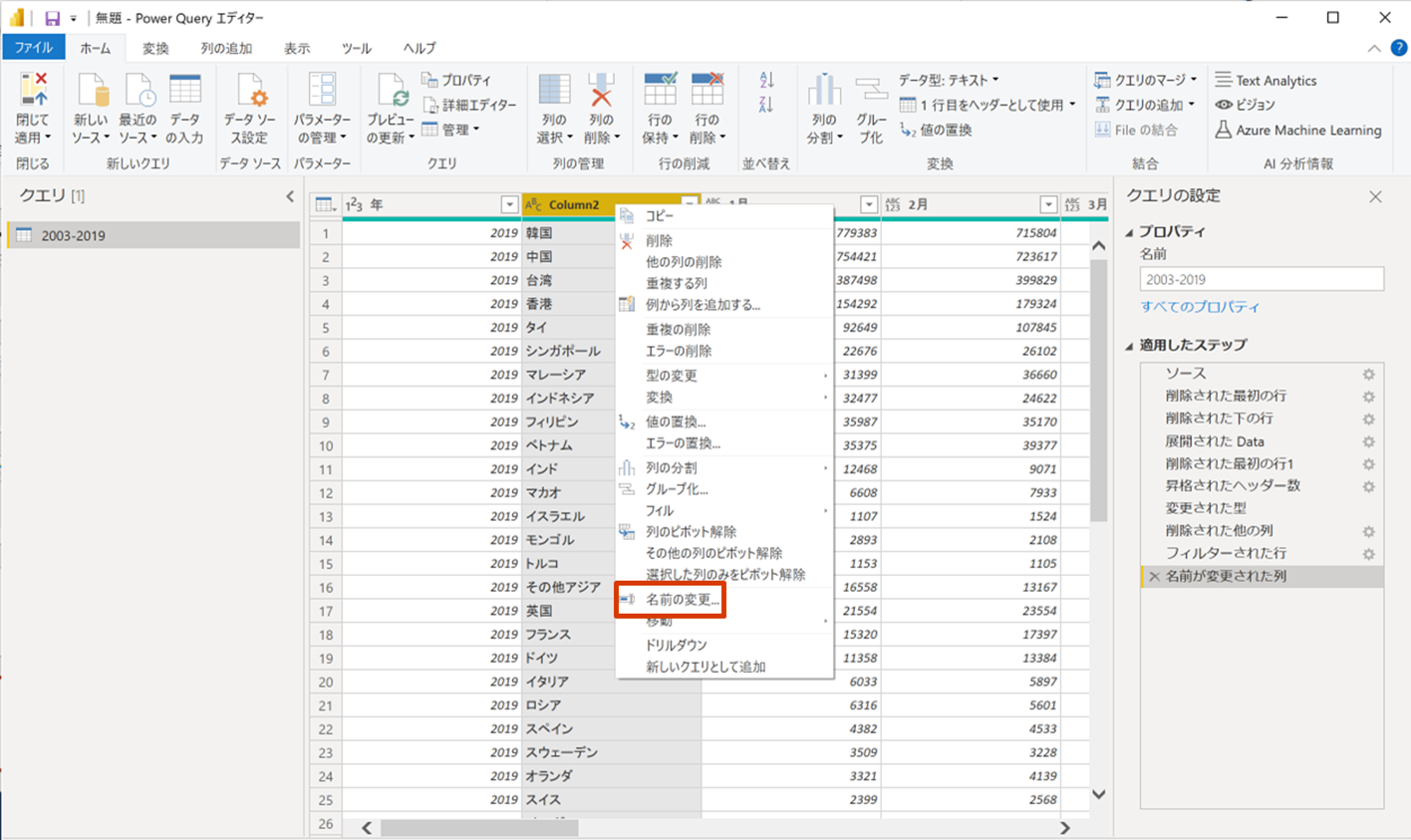Open the gear for the フィルターされた行 step
This screenshot has height=840, width=1411.
pyautogui.click(x=1368, y=554)
